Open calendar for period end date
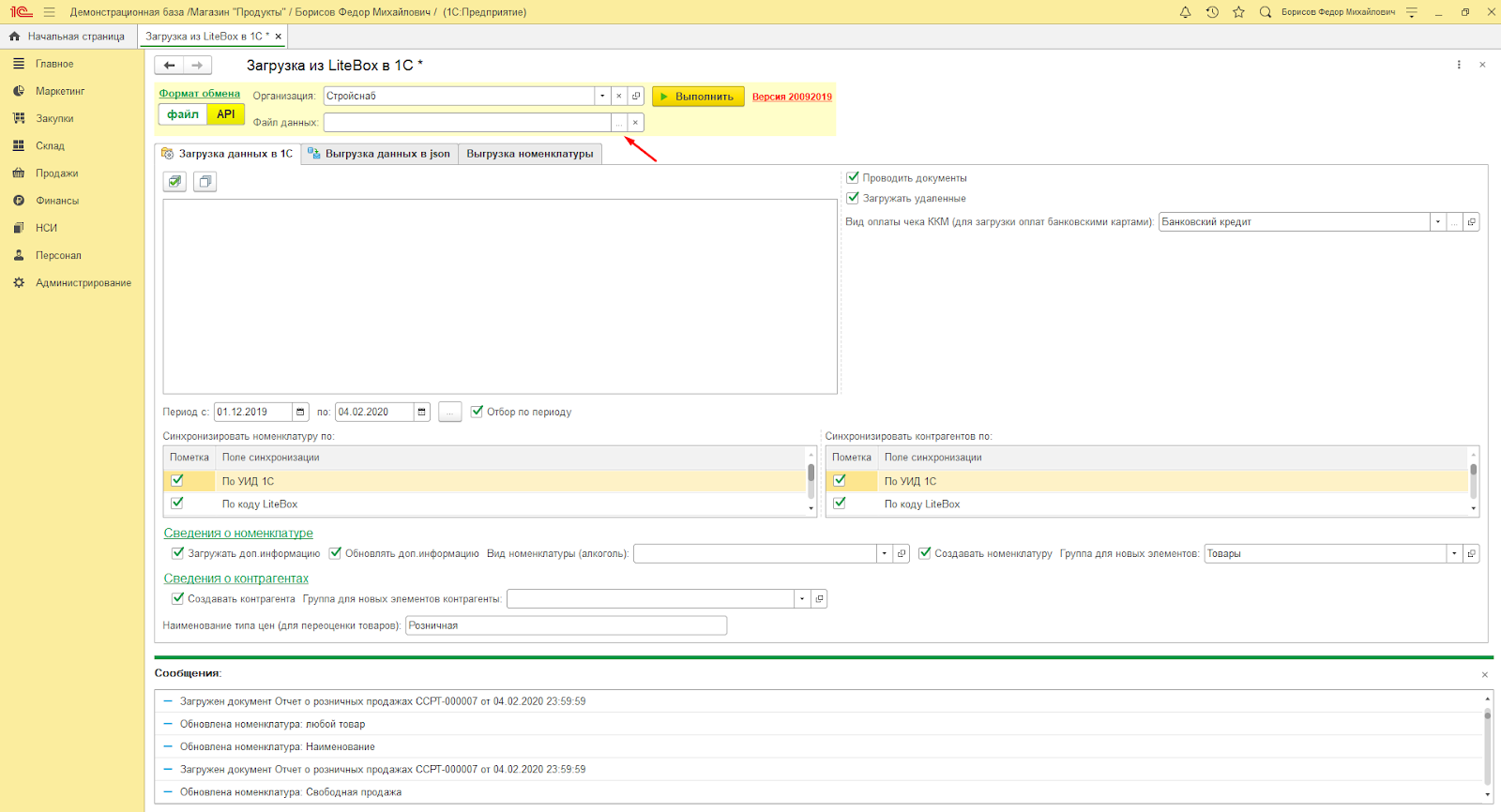 pyautogui.click(x=422, y=412)
